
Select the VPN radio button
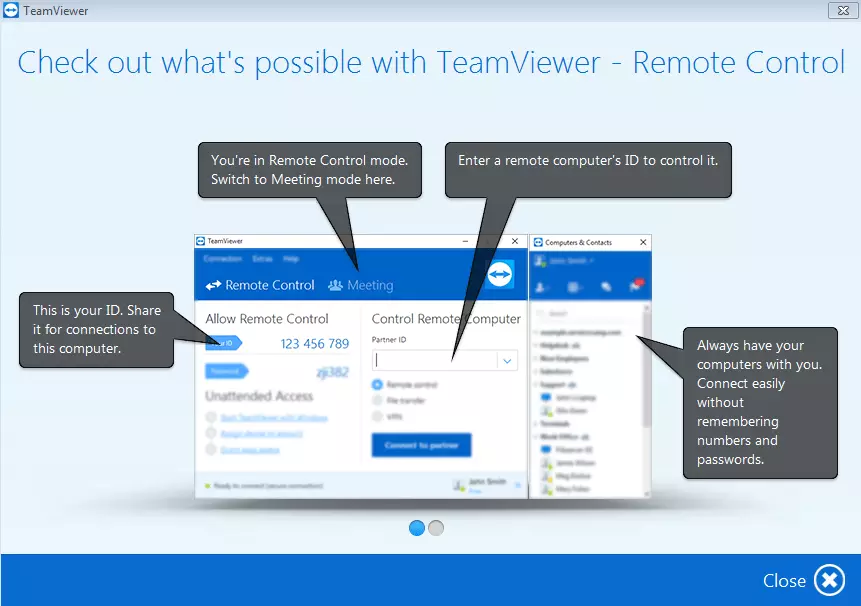pos(377,414)
